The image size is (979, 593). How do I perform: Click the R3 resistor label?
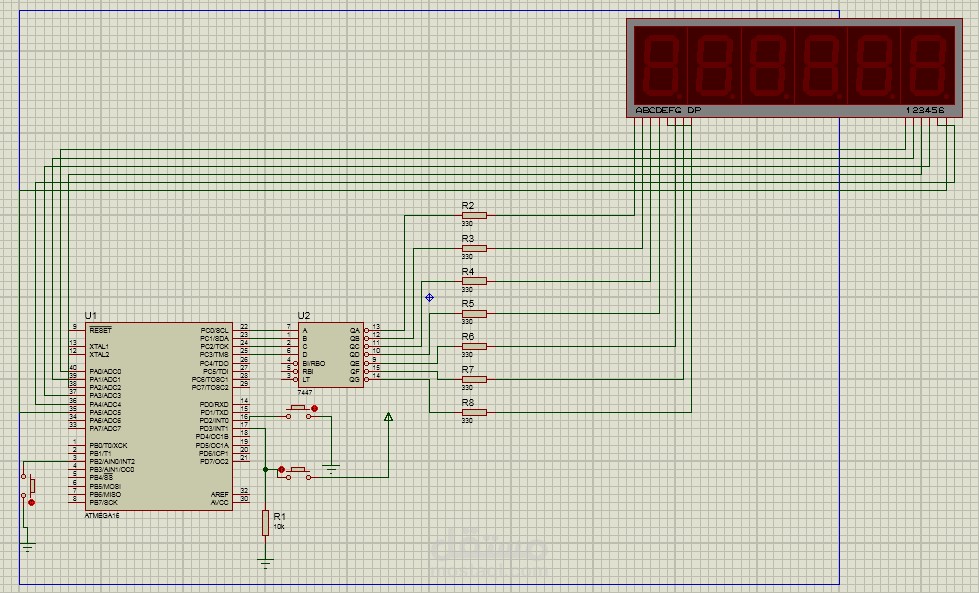click(468, 238)
